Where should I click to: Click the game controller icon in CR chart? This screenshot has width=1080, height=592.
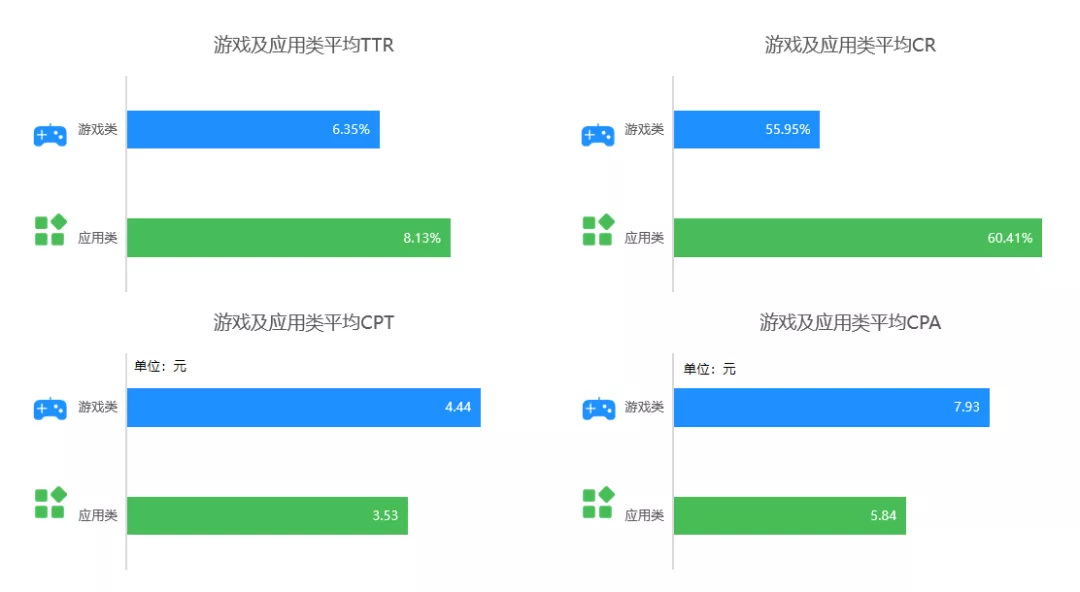click(x=598, y=135)
